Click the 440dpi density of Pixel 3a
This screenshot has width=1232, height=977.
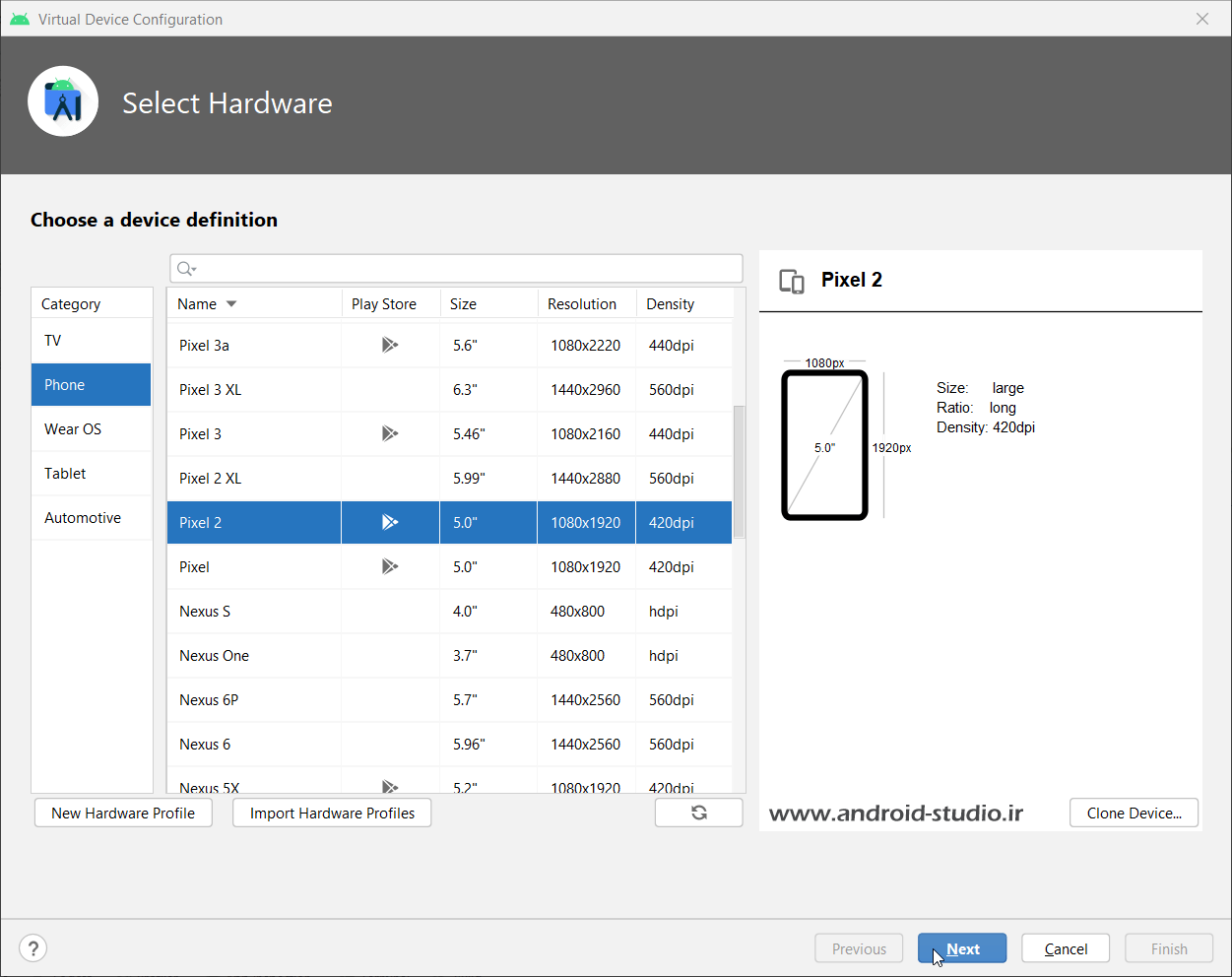(672, 345)
